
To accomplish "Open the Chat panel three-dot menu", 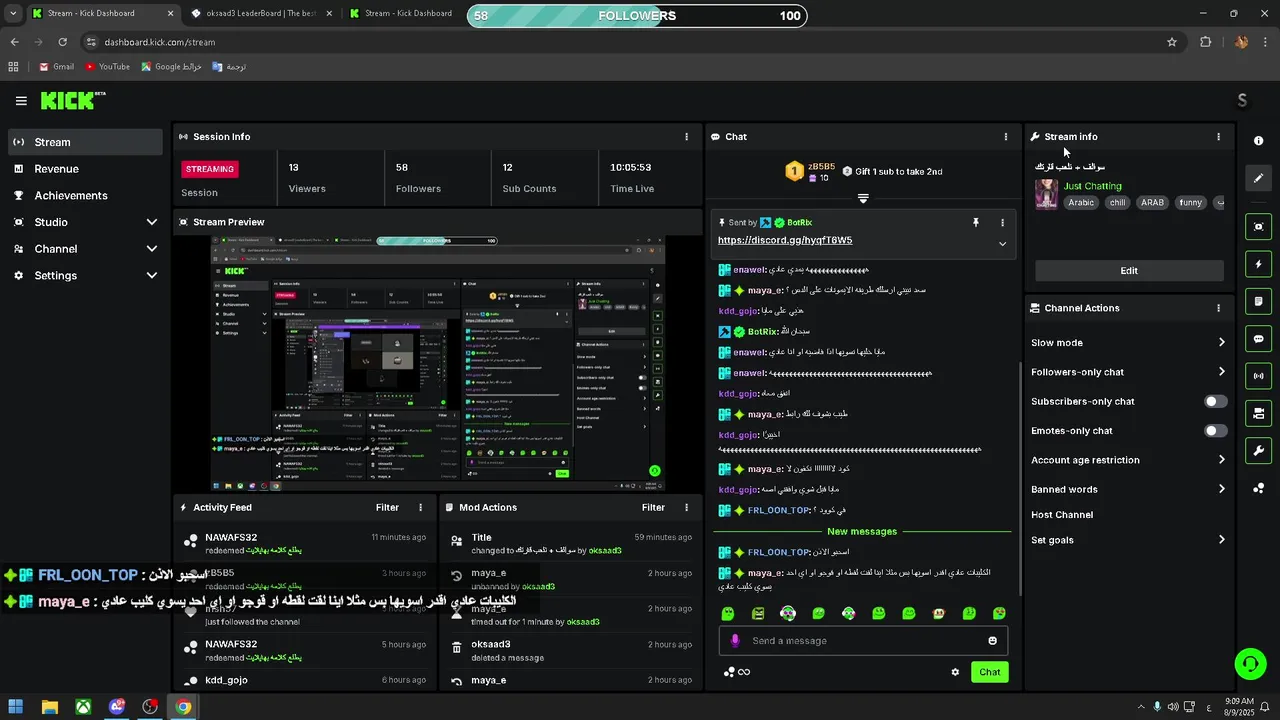I will [1006, 137].
